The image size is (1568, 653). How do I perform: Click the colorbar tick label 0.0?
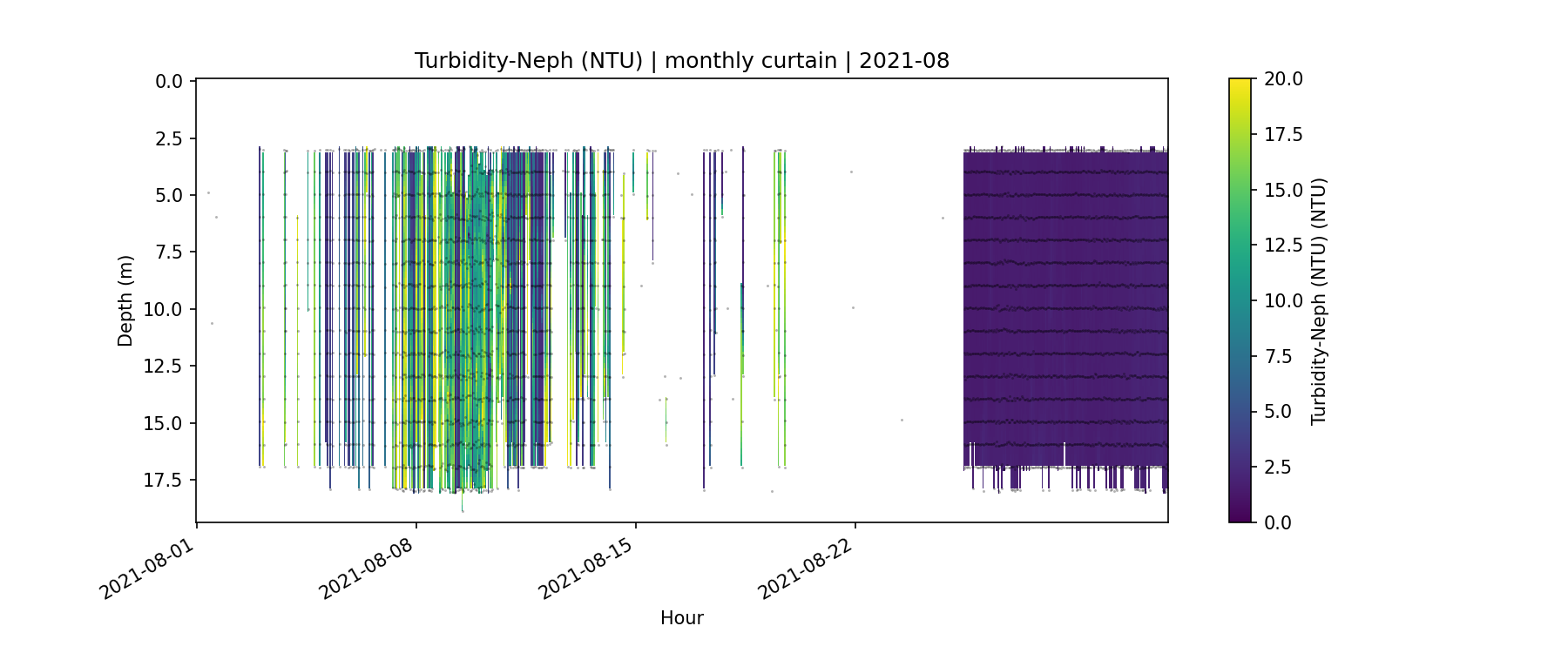click(1278, 522)
